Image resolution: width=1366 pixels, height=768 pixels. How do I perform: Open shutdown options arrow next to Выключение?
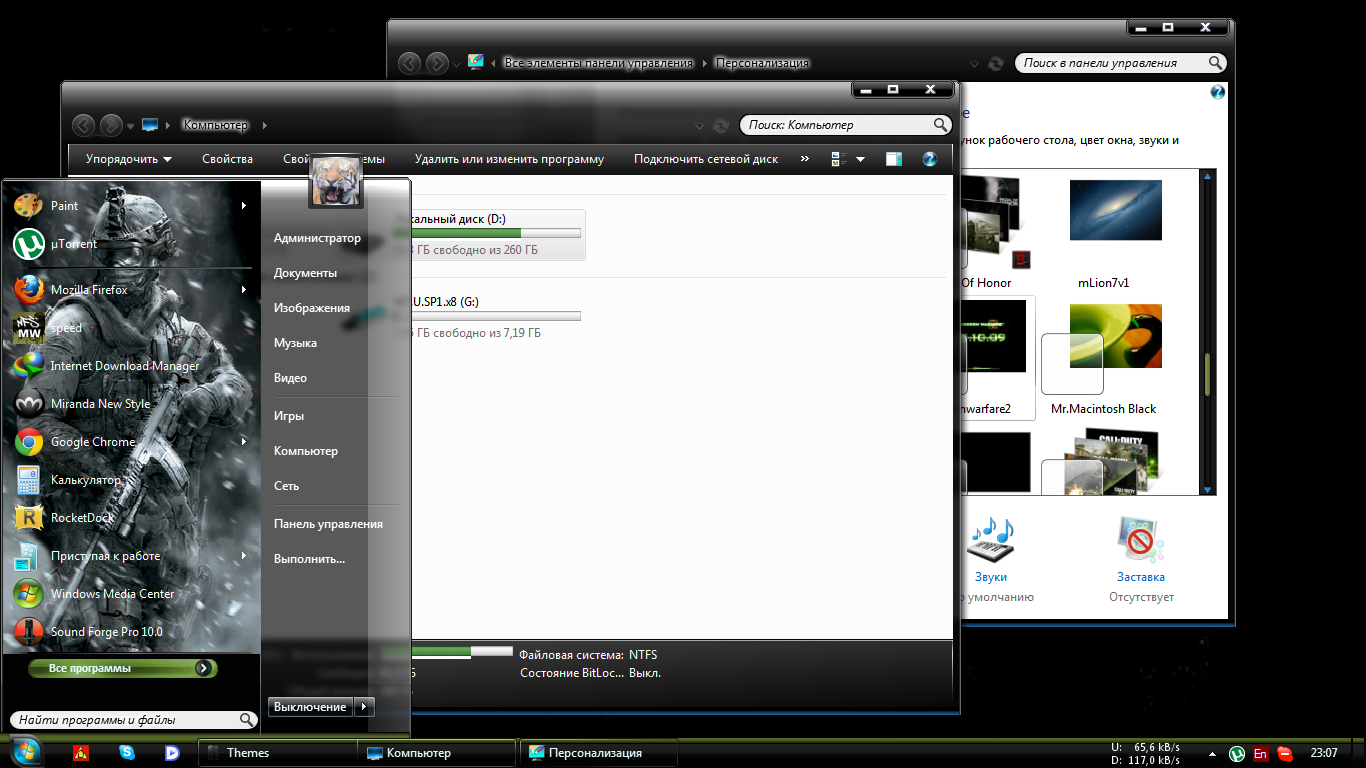(364, 707)
